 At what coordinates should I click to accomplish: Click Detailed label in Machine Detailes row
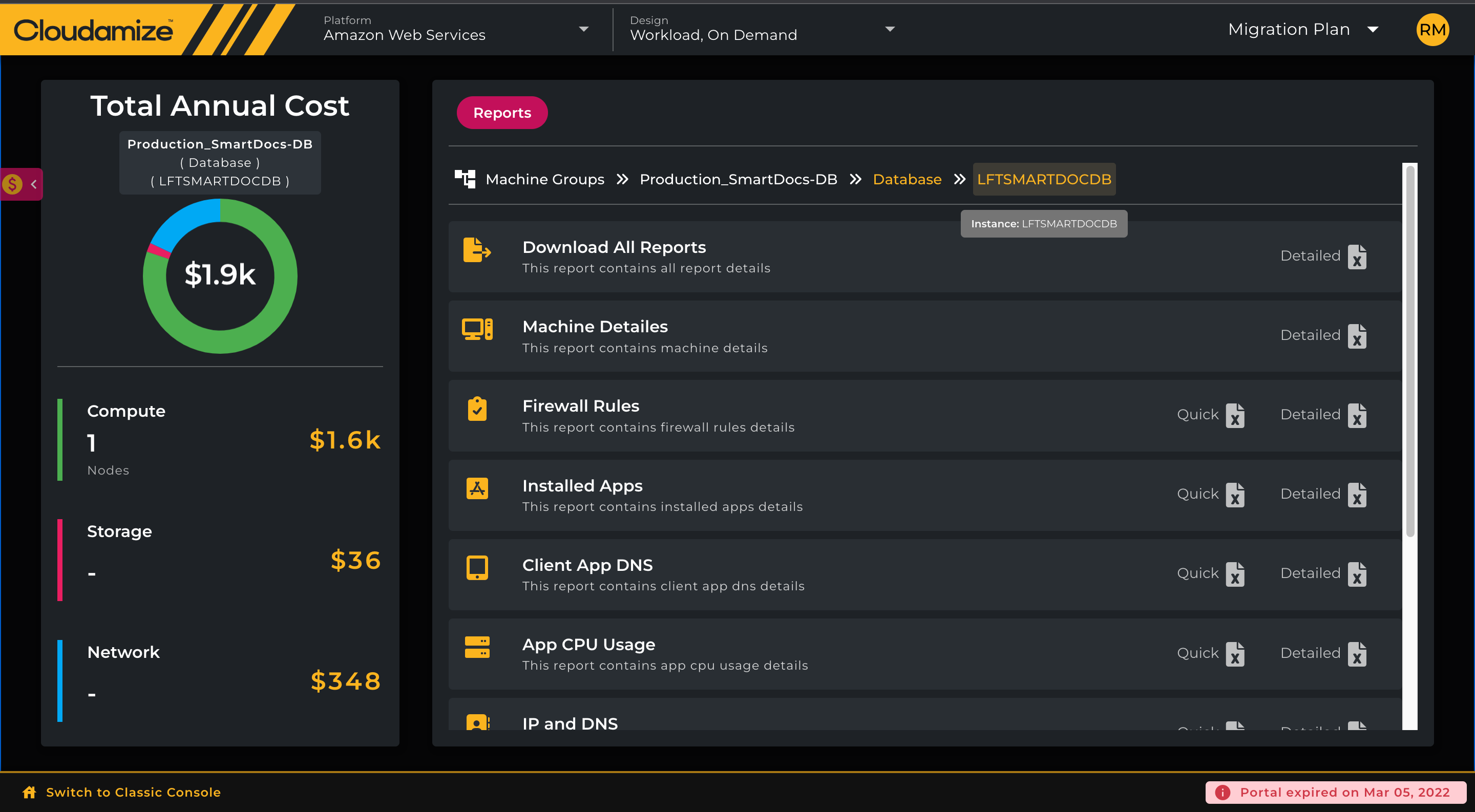1310,335
